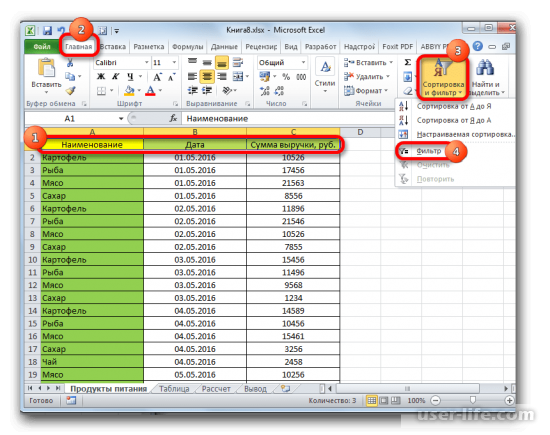Toggle Bold (Ж) formatting
550x435 pixels.
tap(101, 76)
